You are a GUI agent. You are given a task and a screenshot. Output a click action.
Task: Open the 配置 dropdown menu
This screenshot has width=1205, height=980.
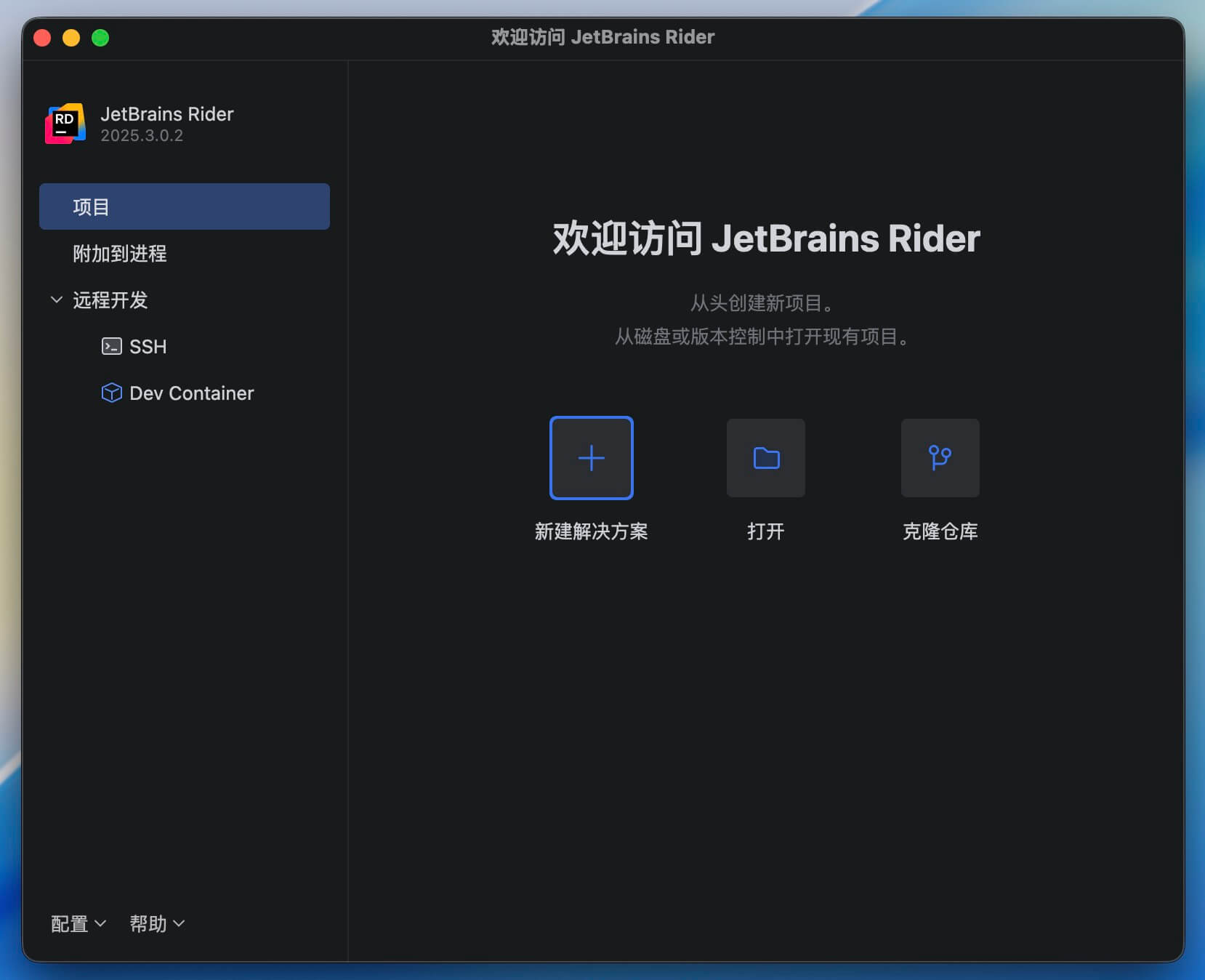78,923
